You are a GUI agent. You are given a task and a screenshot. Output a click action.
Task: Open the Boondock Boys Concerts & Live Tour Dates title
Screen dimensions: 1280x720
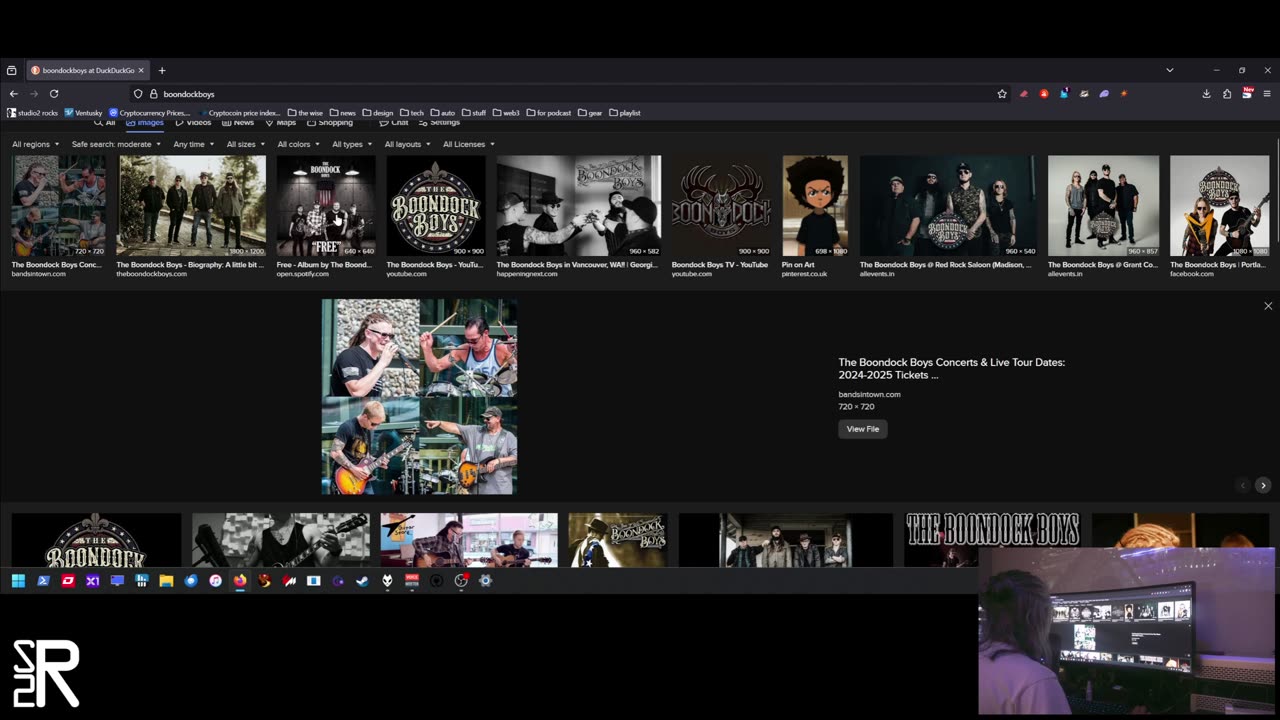tap(951, 368)
